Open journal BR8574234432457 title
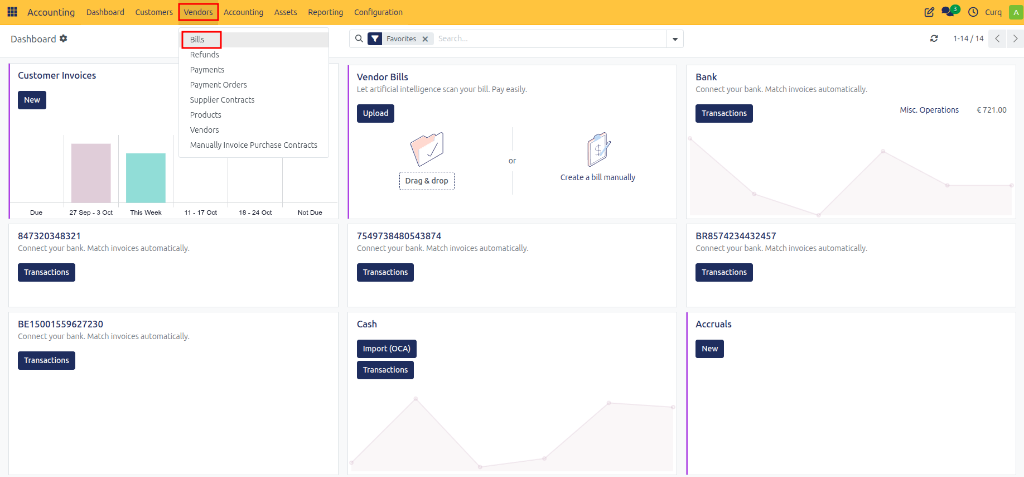The image size is (1024, 477). point(736,236)
